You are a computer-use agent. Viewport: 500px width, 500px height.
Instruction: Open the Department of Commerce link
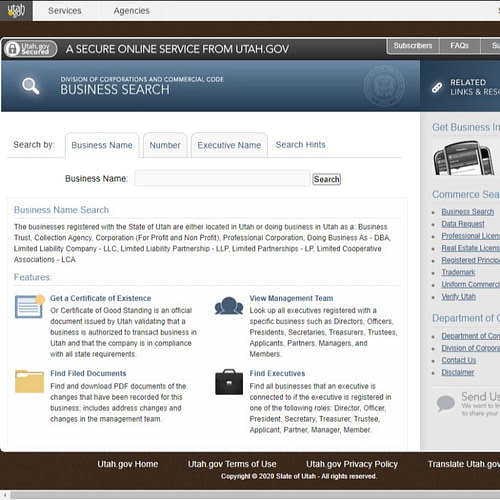click(471, 336)
